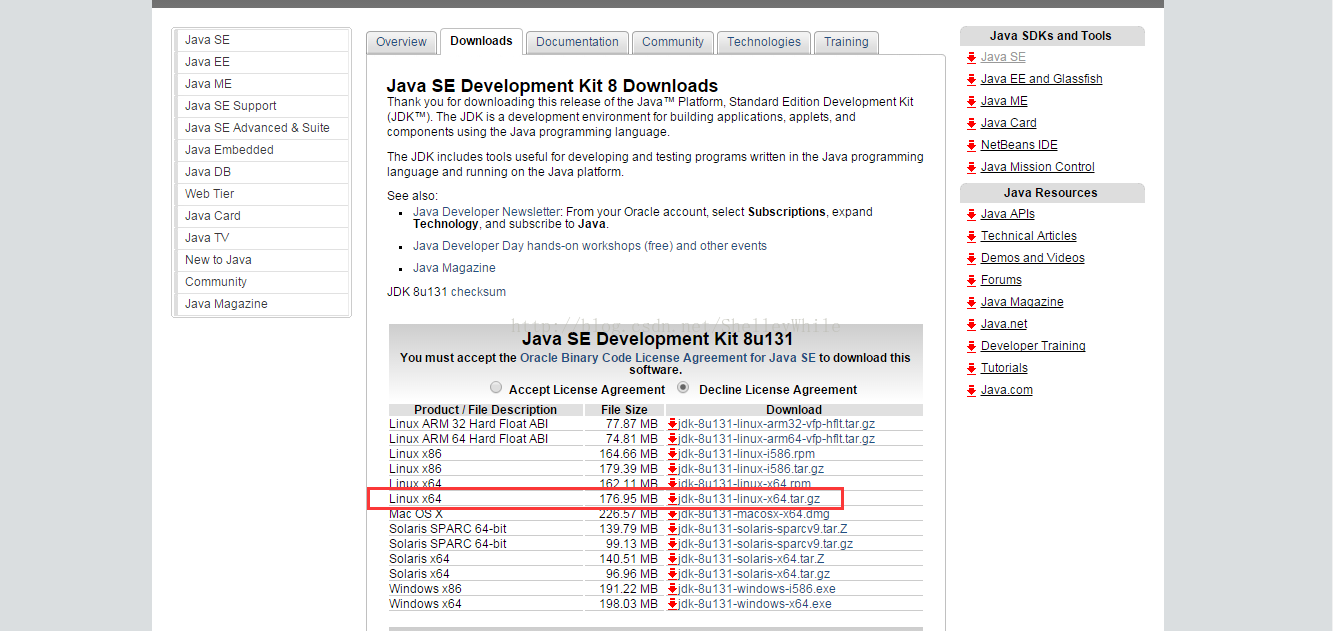Click download icon for linux-x64.tar.gz

point(673,499)
